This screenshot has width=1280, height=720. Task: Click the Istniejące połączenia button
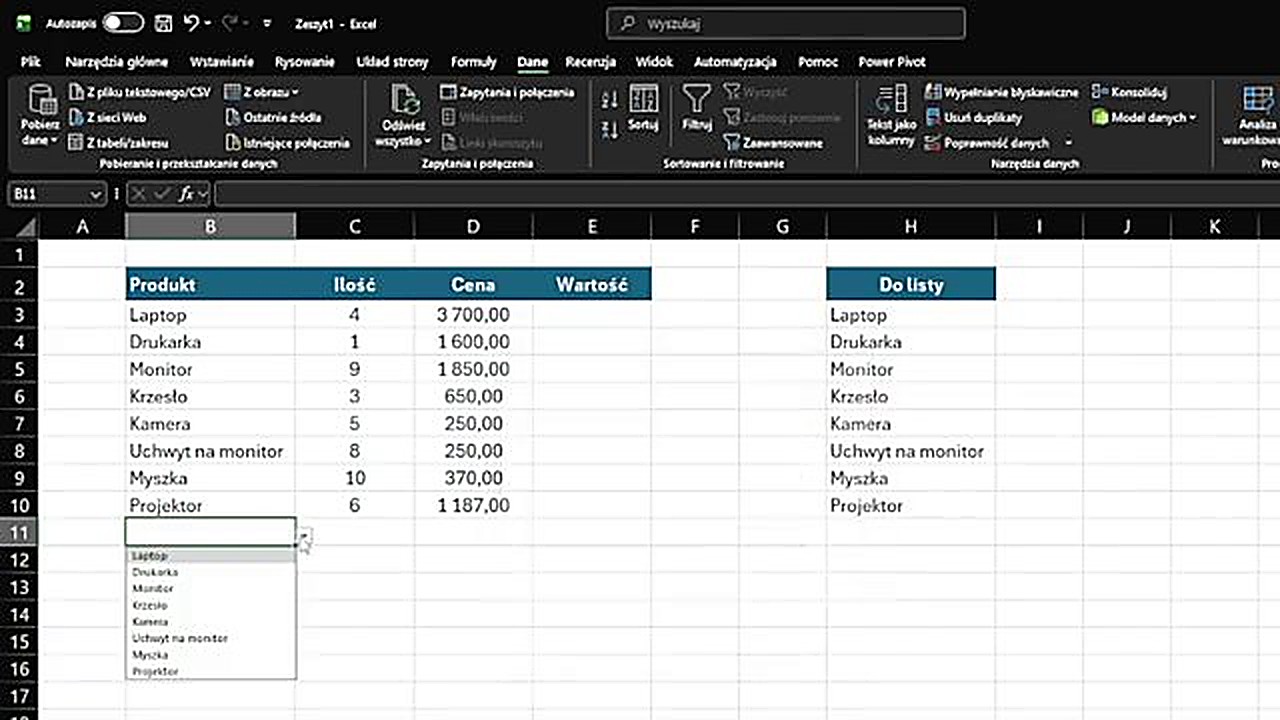click(287, 143)
